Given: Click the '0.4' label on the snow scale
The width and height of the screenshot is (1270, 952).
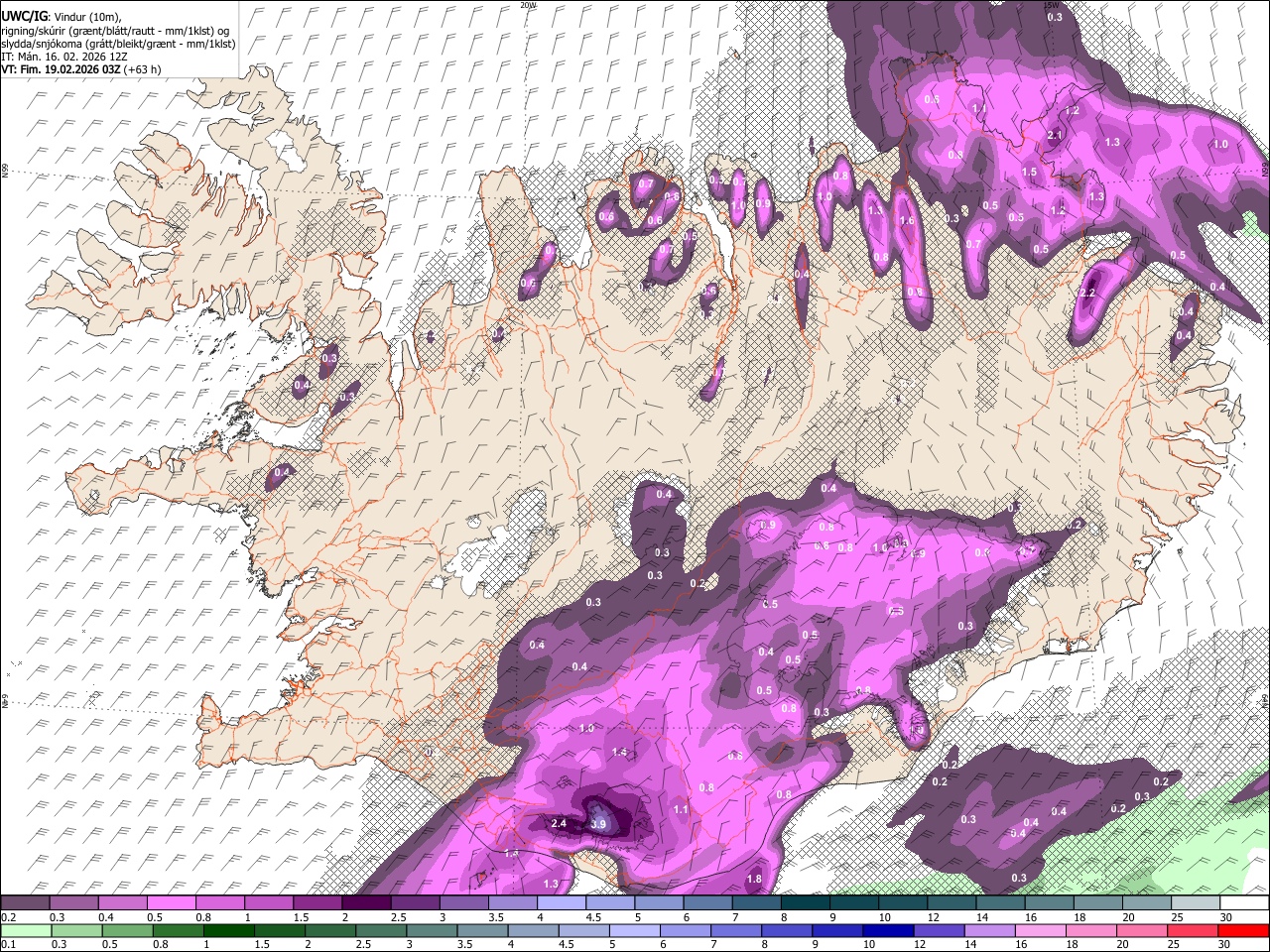Looking at the screenshot, I should click(x=106, y=917).
